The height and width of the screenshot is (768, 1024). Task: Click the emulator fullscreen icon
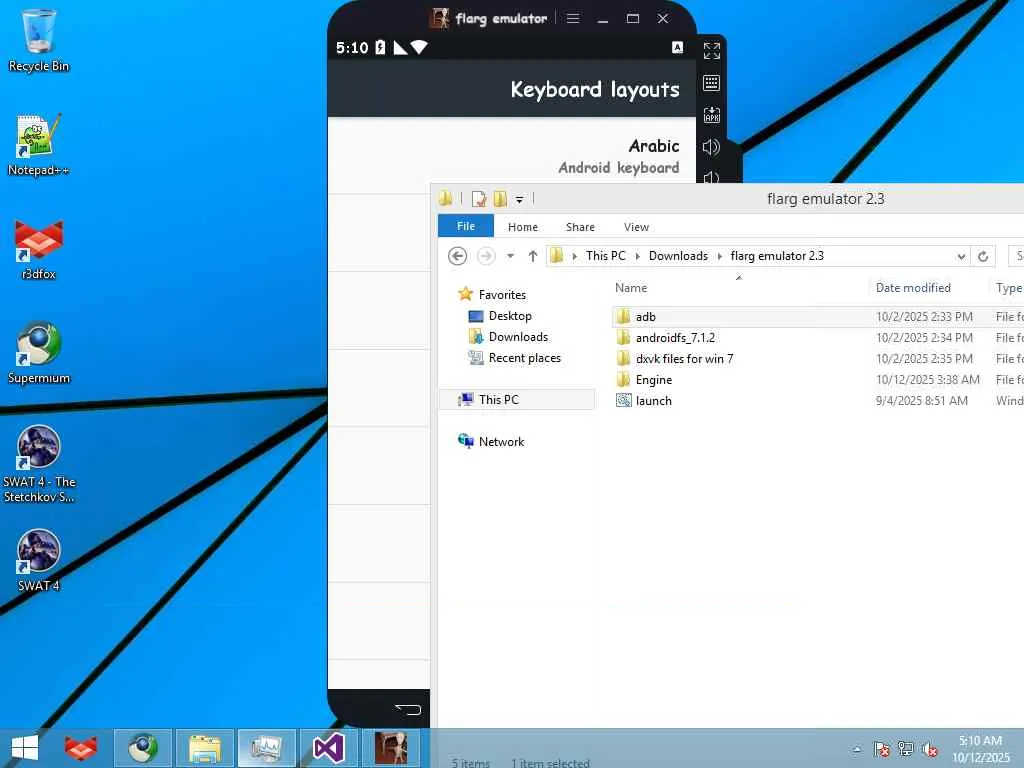click(711, 50)
